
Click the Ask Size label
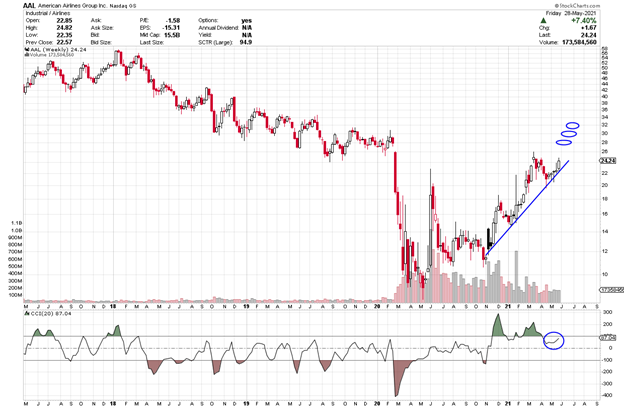pyautogui.click(x=102, y=27)
